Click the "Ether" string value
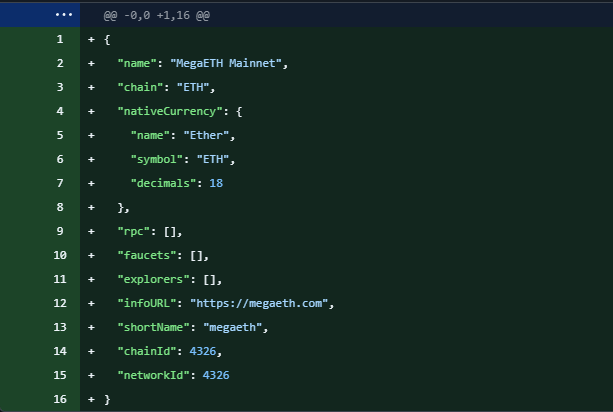613x412 pixels. [206, 135]
